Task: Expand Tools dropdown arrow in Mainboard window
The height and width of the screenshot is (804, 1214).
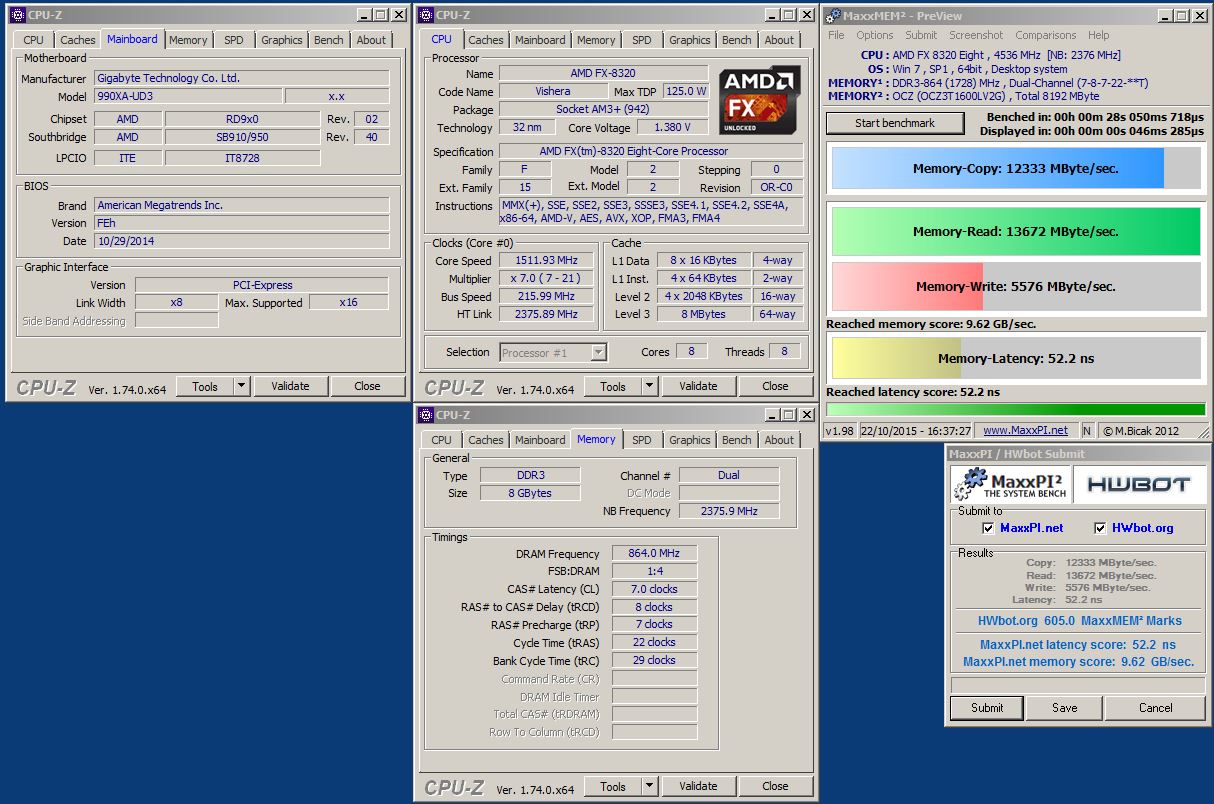Action: click(241, 386)
